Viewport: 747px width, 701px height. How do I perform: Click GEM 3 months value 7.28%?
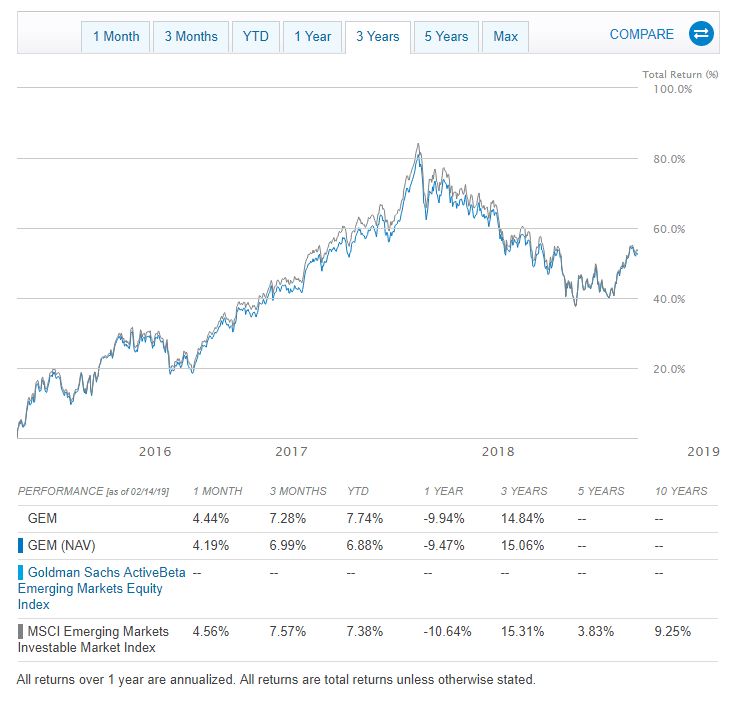(288, 518)
